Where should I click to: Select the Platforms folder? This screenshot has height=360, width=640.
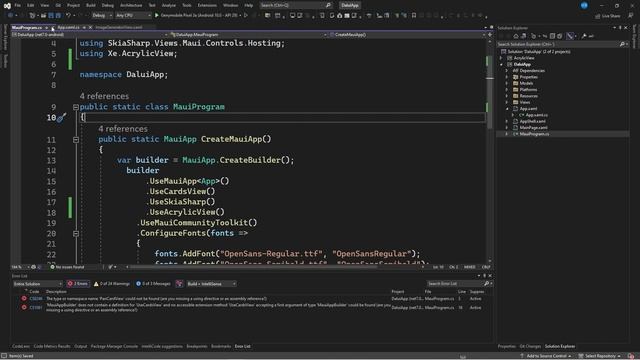coord(528,90)
